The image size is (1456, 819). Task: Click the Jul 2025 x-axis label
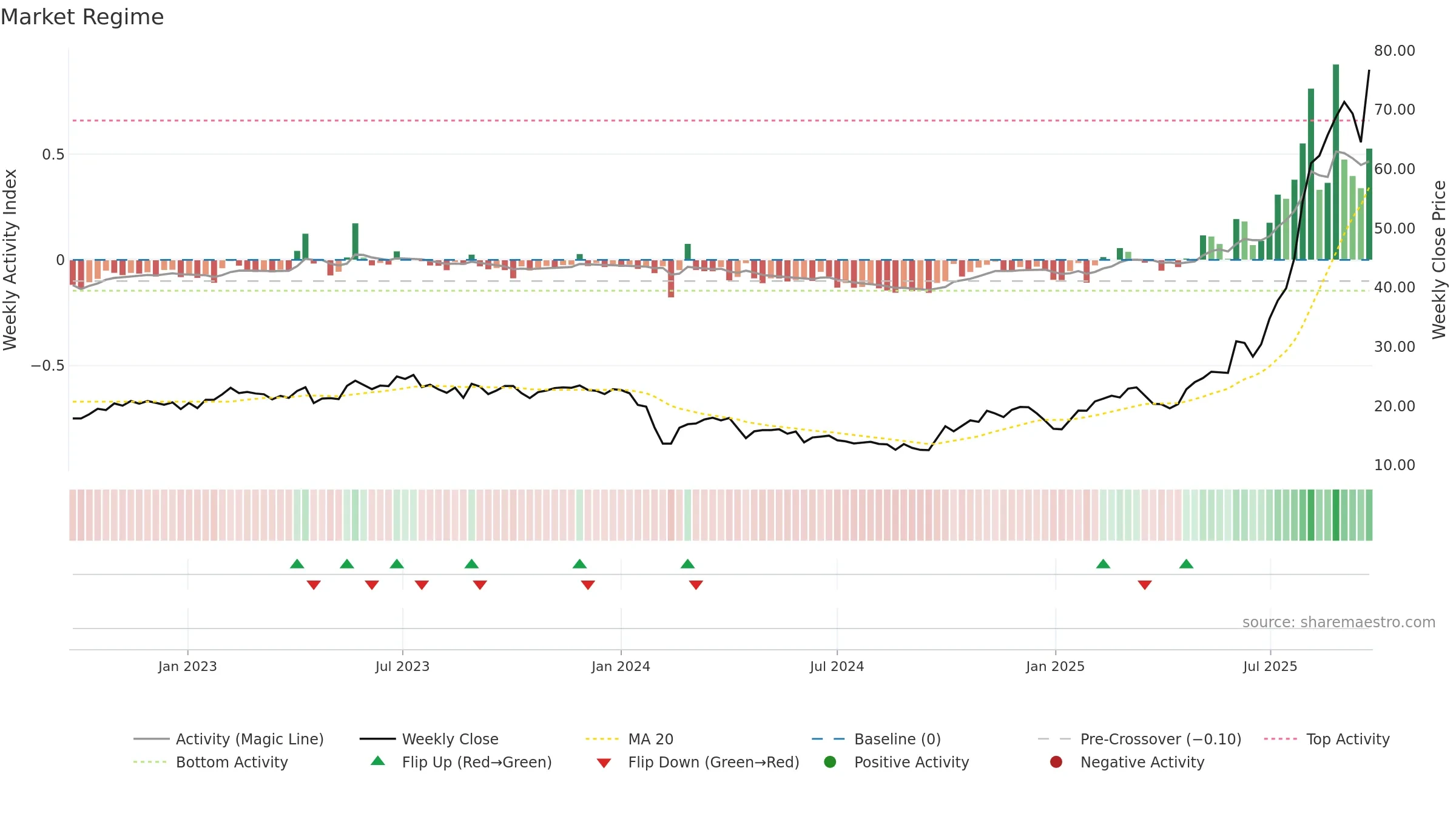pos(1270,666)
